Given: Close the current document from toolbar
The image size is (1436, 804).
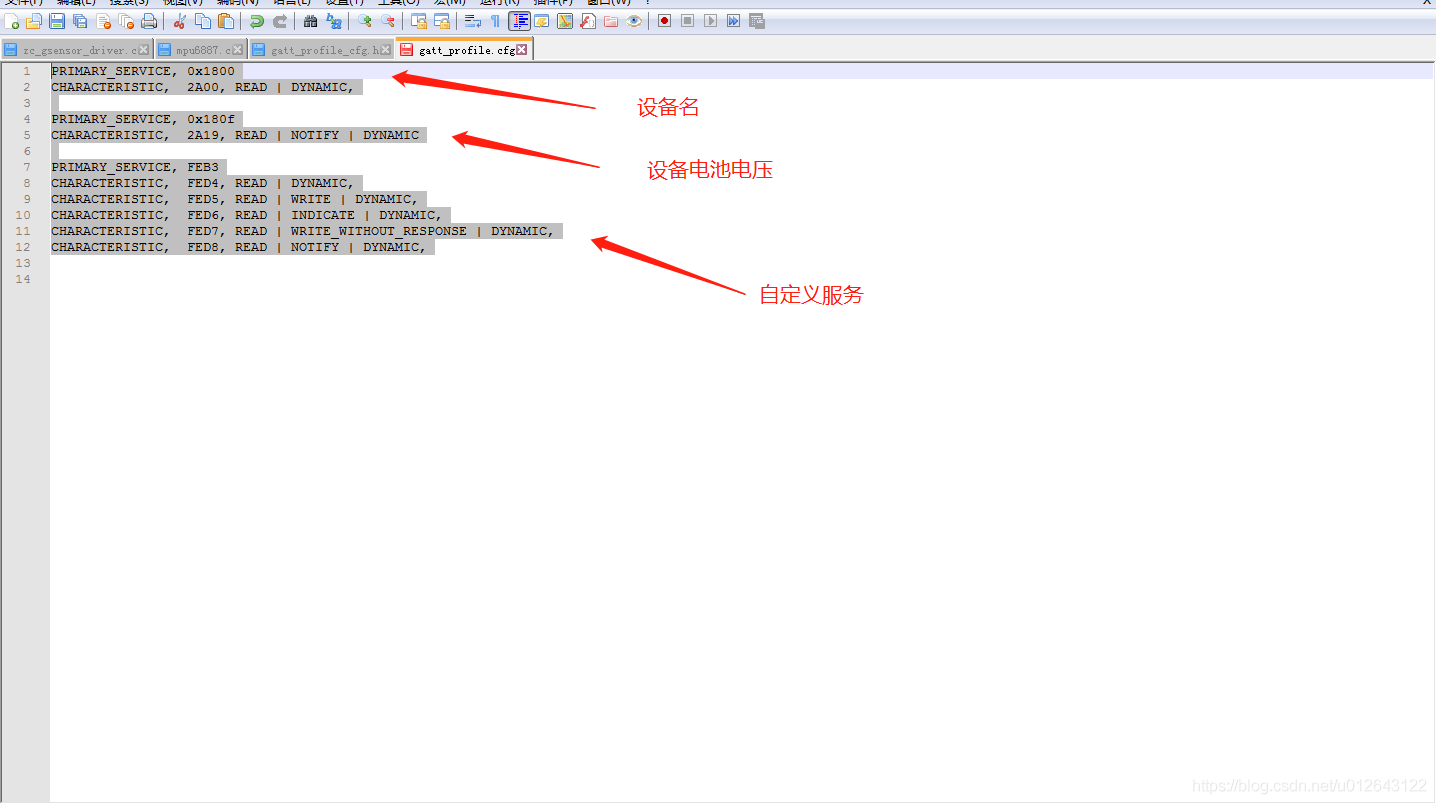Looking at the screenshot, I should [103, 21].
